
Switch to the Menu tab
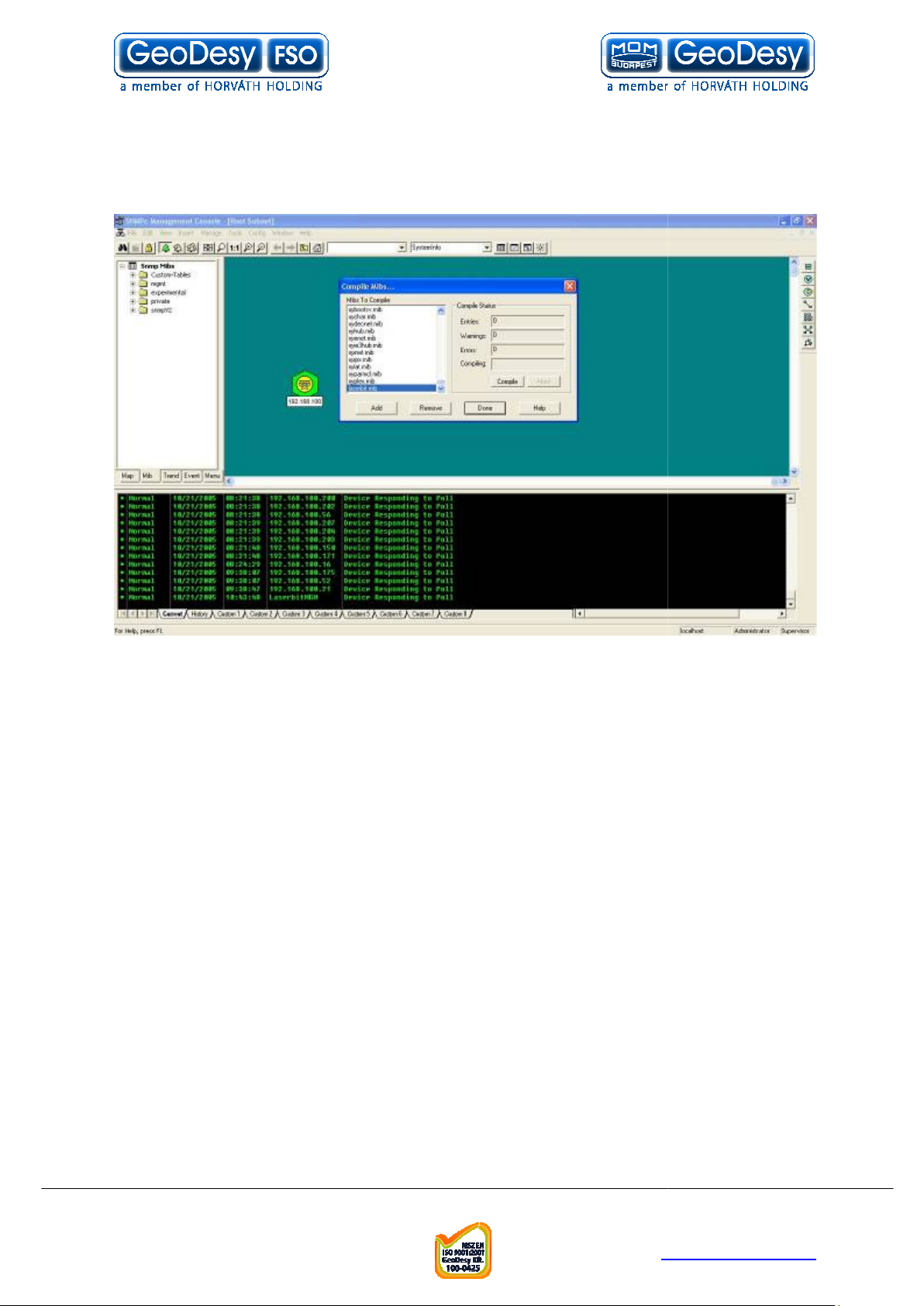[x=212, y=476]
